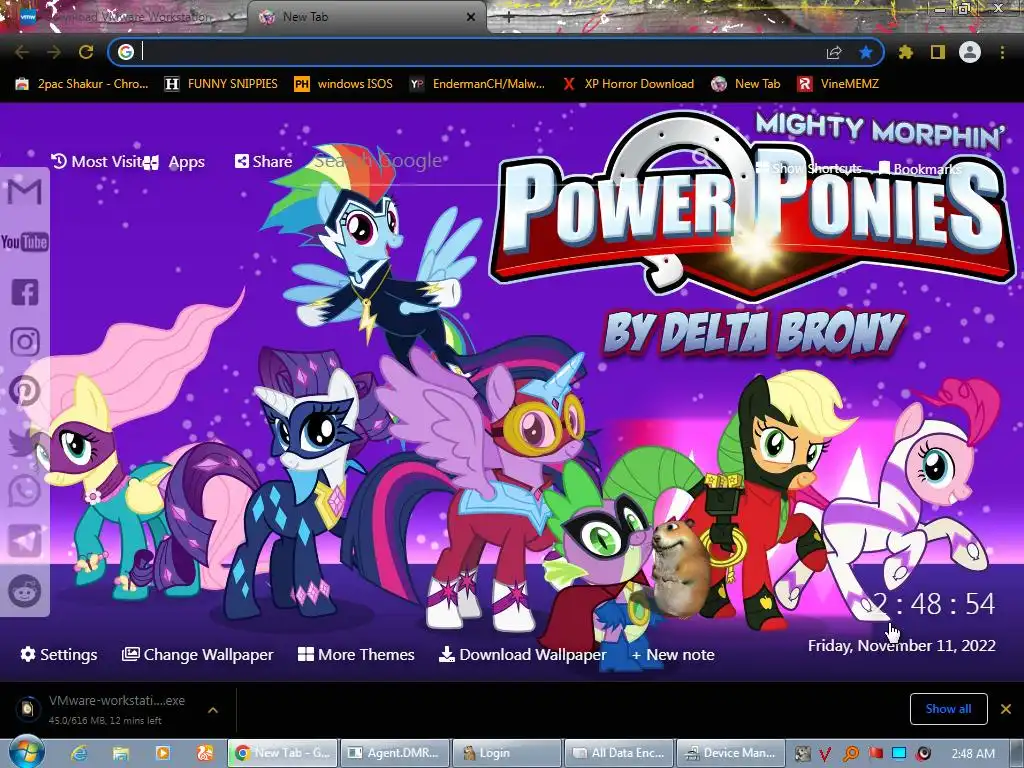This screenshot has width=1024, height=768.
Task: Open Most Visited list
Action: pyautogui.click(x=97, y=161)
